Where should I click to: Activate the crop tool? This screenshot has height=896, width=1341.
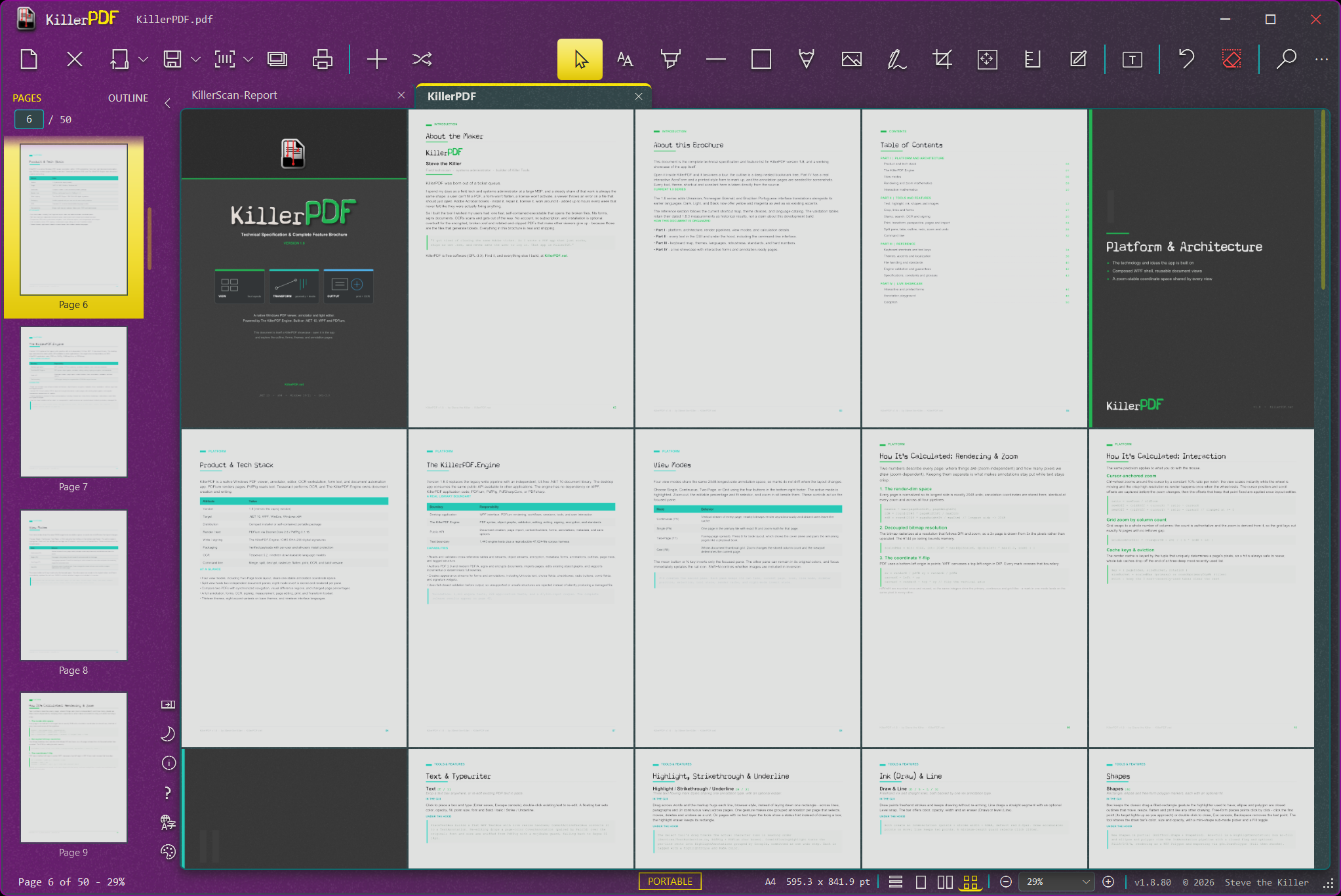click(942, 60)
